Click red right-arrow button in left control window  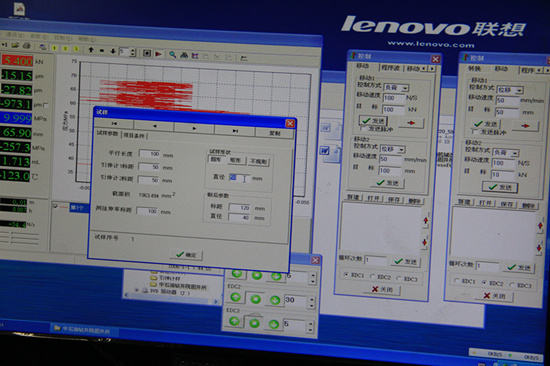click(411, 123)
